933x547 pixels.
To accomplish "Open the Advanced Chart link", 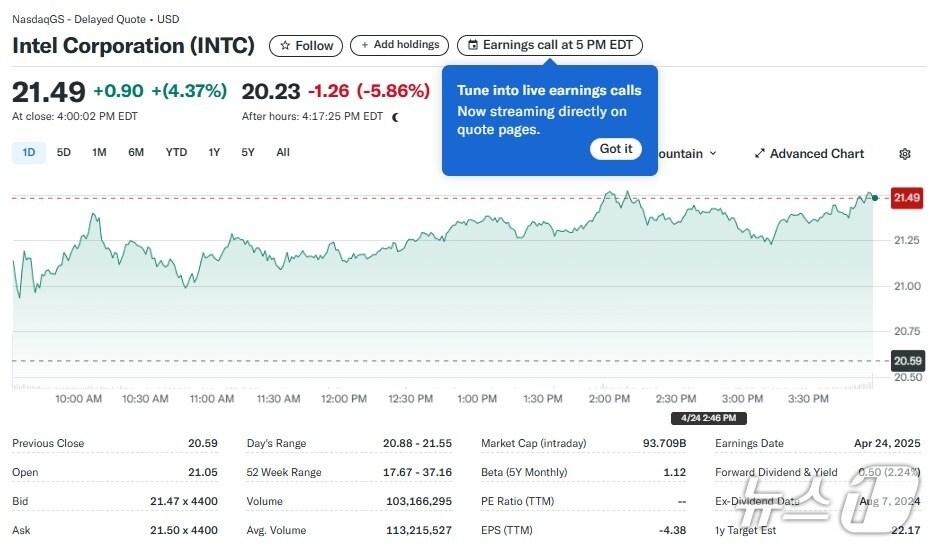I will [817, 154].
